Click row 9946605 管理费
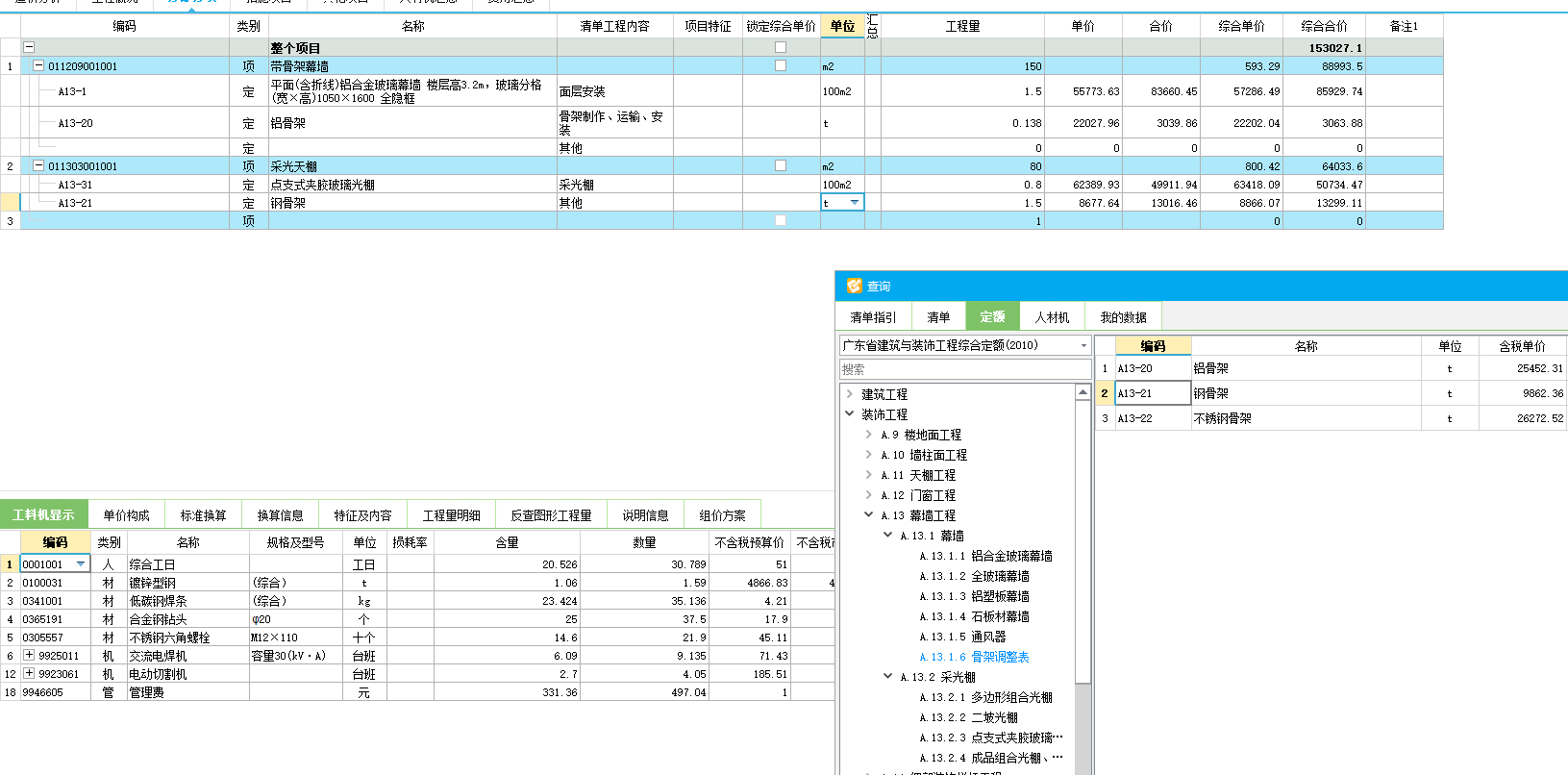1568x775 pixels. coord(417,691)
